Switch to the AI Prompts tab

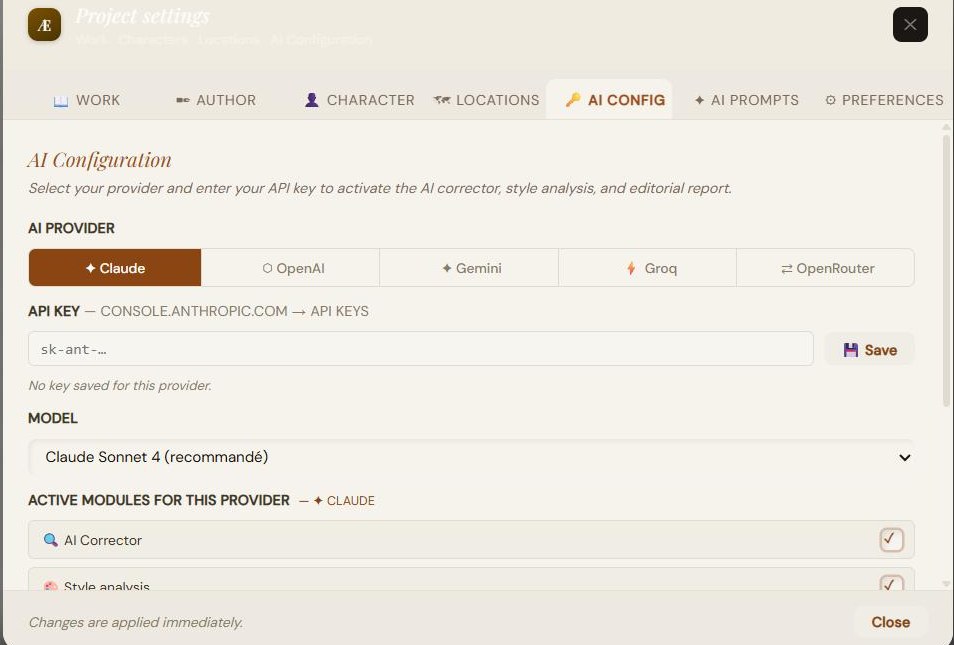click(747, 100)
